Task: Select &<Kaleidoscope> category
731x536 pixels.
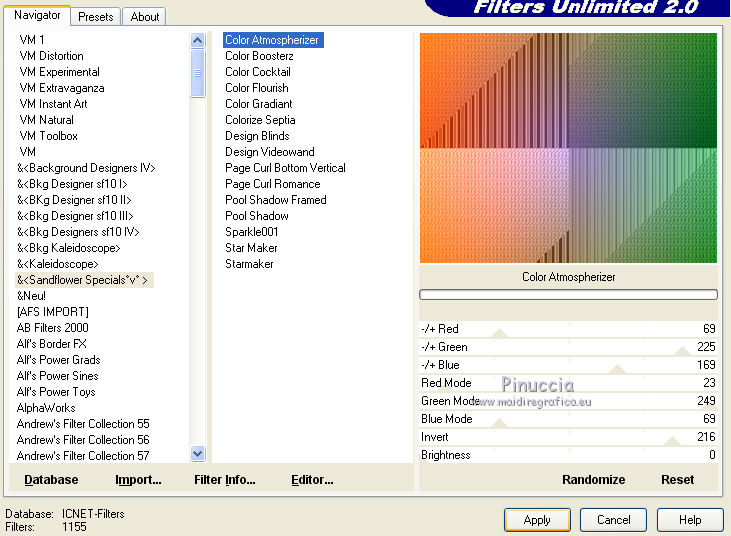Action: click(58, 264)
